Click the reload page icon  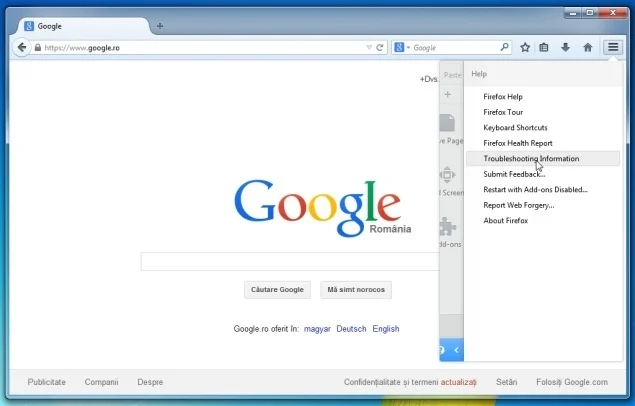coord(379,47)
